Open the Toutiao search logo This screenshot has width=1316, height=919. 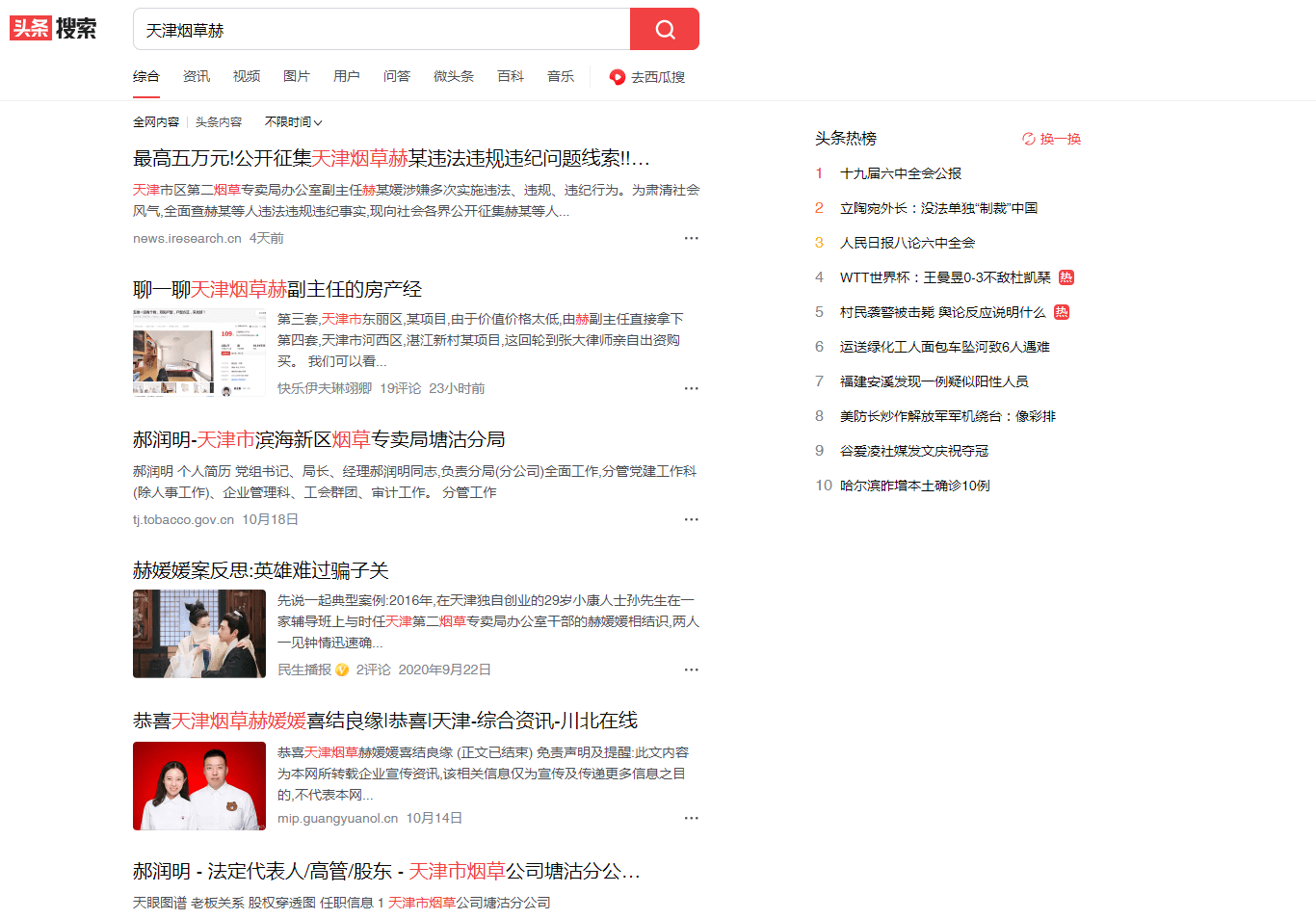53,29
